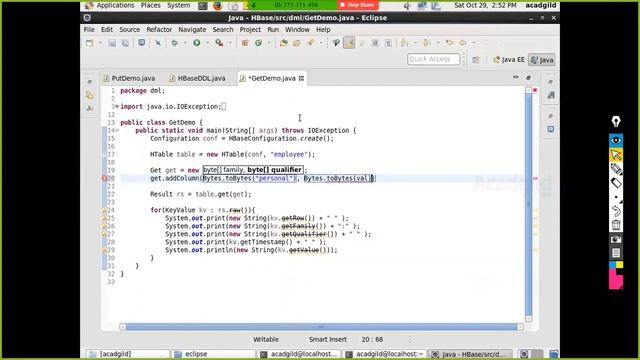Open the Run dropdown arrow
640x360 pixels.
(x=207, y=43)
